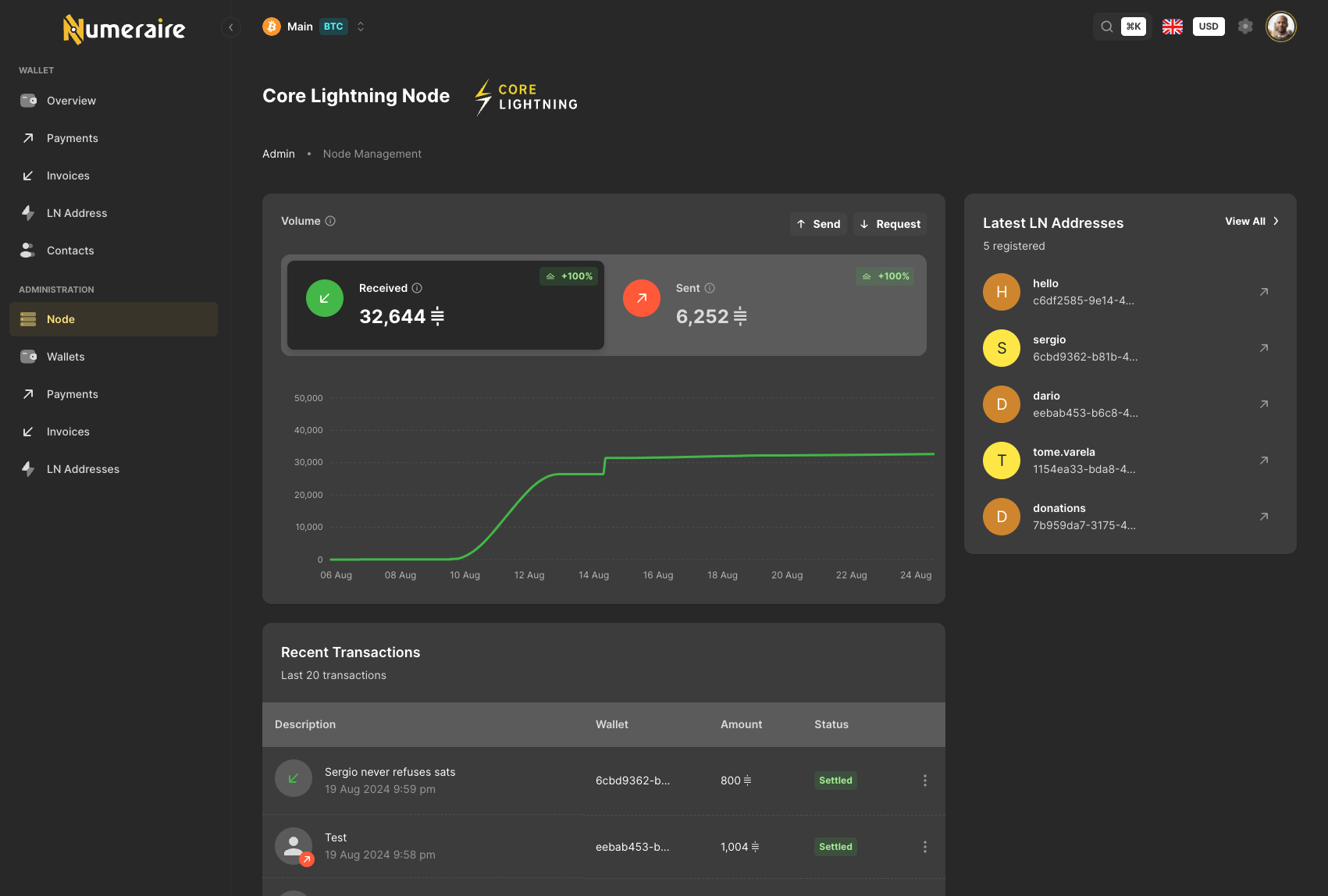Open Wallets under Administration
Image resolution: width=1328 pixels, height=896 pixels.
(x=114, y=357)
